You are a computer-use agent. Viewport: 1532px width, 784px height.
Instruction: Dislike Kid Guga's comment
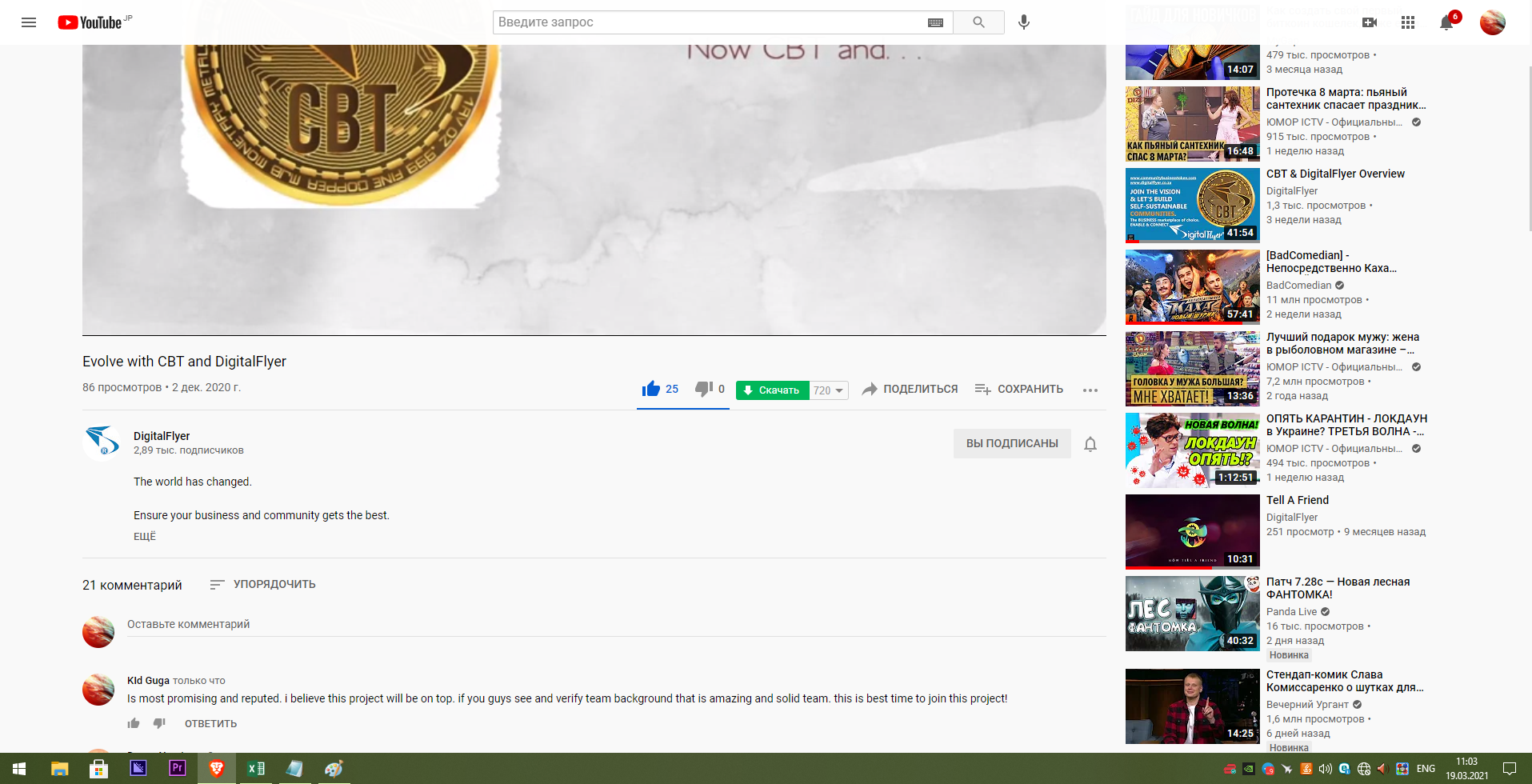pyautogui.click(x=159, y=723)
